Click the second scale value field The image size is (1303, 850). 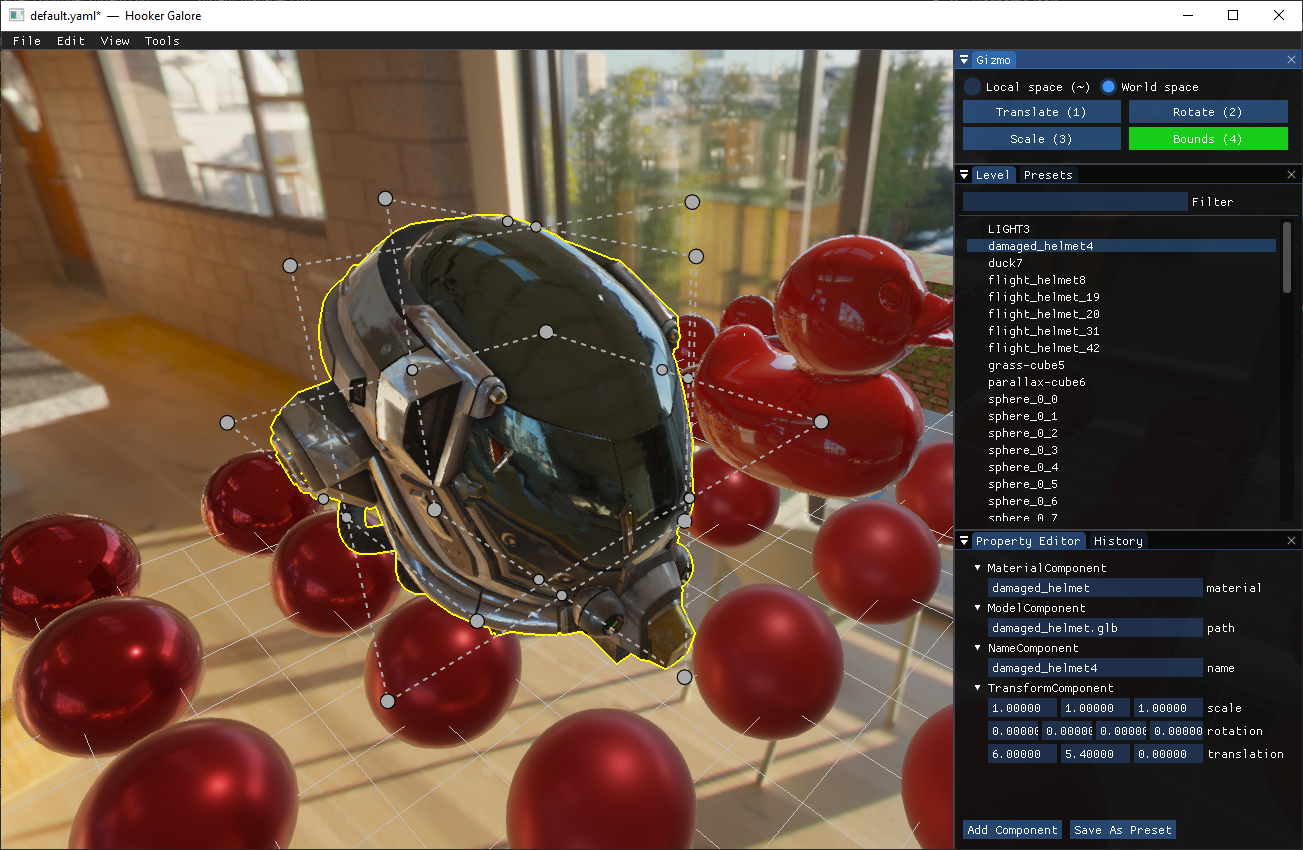coord(1095,708)
